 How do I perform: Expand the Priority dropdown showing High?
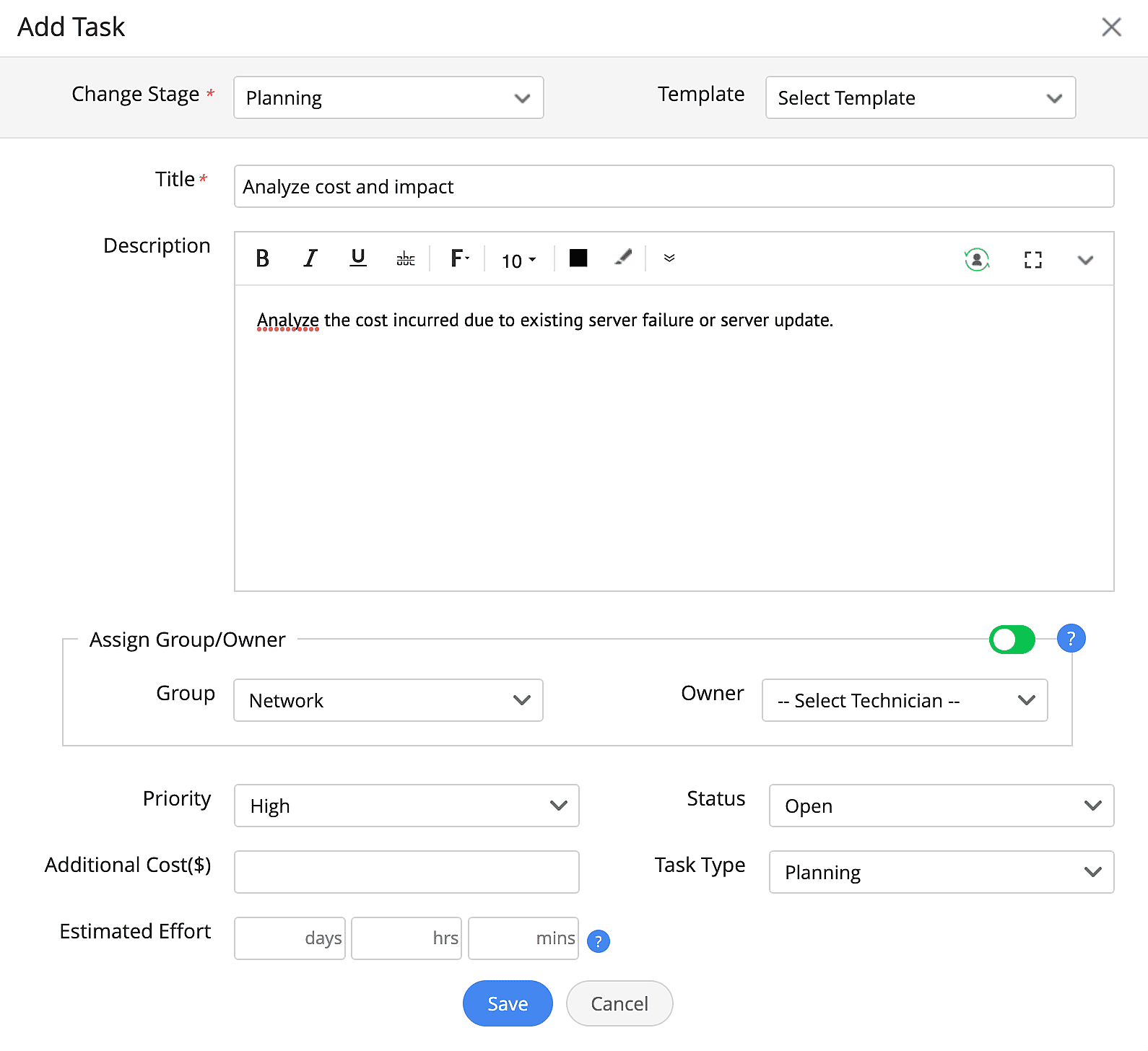pos(406,806)
